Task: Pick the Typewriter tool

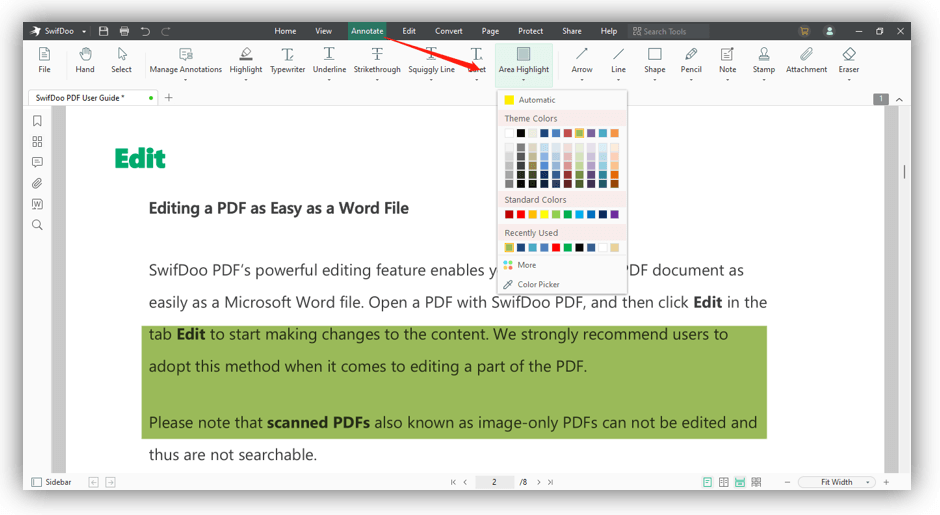Action: click(288, 60)
